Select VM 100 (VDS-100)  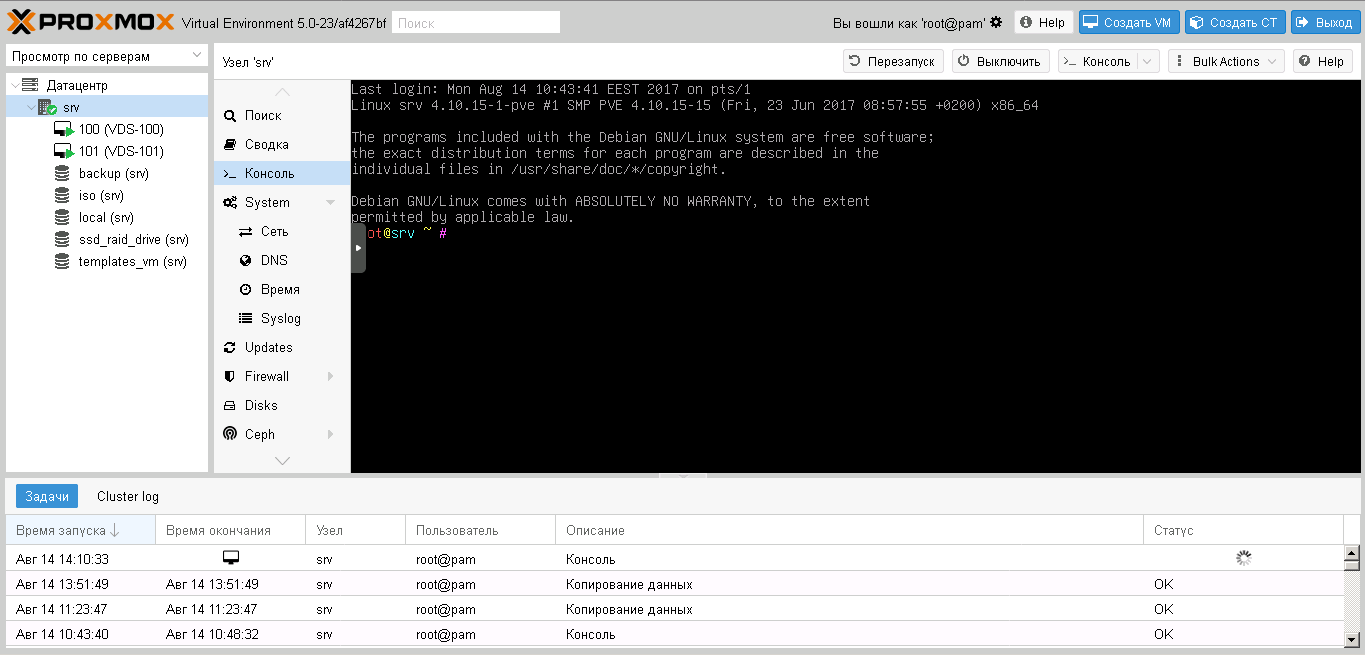coord(121,129)
